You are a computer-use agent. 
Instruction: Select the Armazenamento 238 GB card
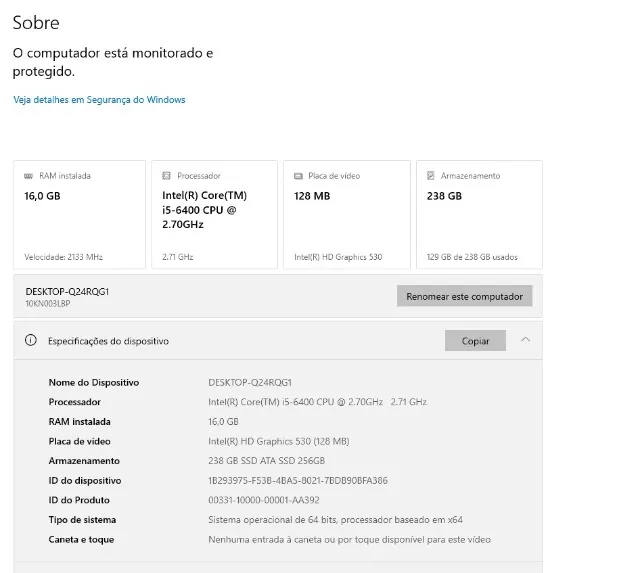point(479,215)
